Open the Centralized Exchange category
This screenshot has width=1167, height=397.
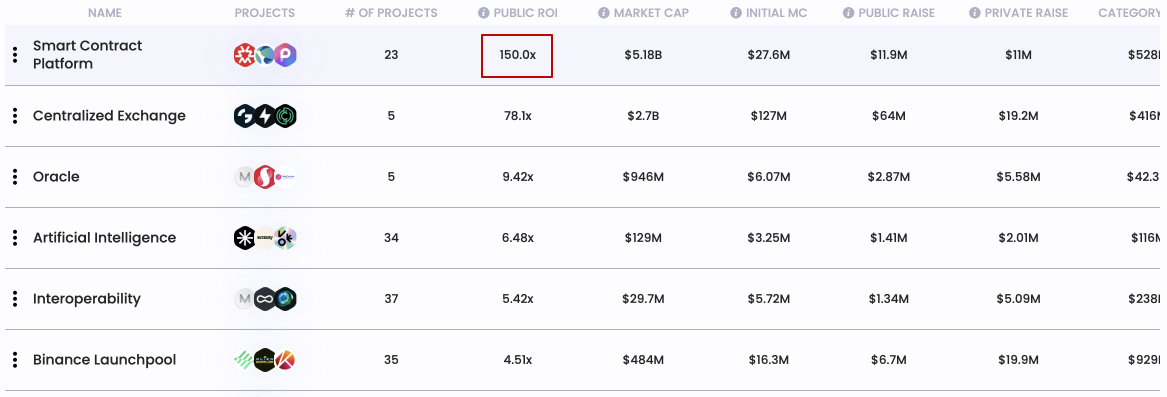(x=109, y=115)
